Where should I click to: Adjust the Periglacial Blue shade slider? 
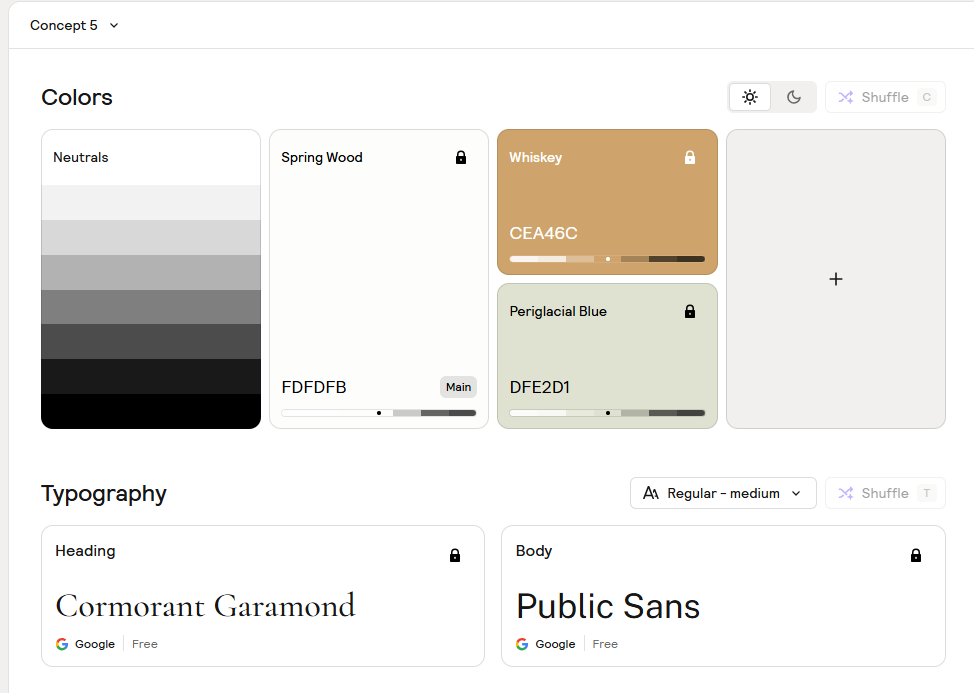click(x=608, y=413)
